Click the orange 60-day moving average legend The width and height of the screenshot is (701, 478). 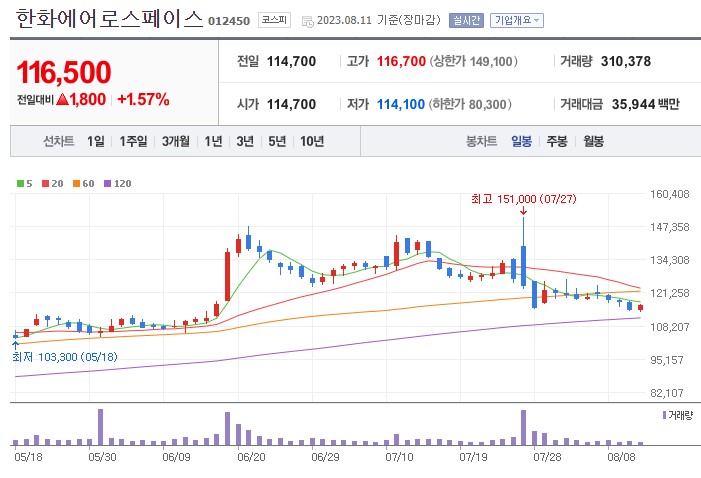tap(84, 183)
